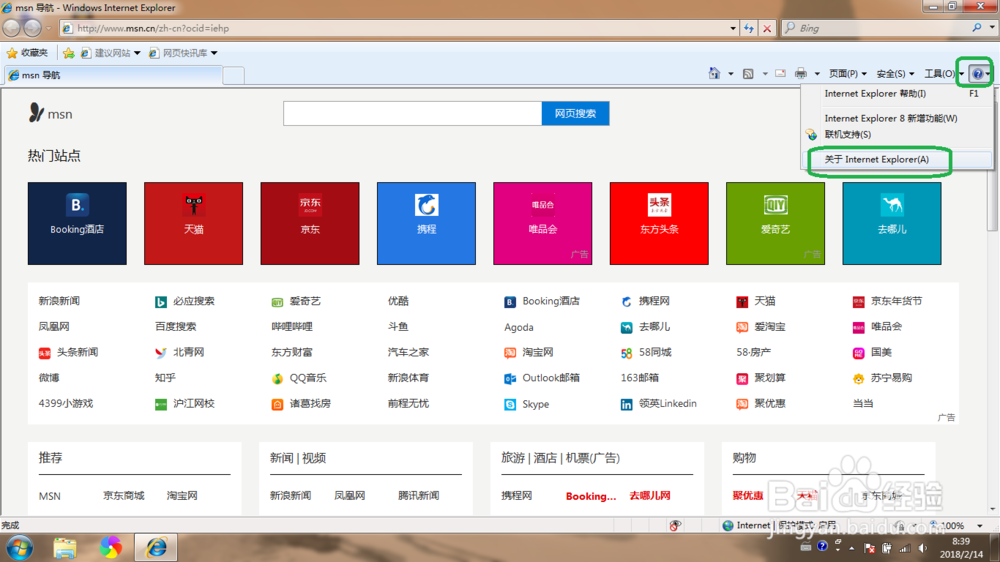Screen dimensions: 1000x562
Task: Click the Refresh page icon
Action: tap(749, 28)
